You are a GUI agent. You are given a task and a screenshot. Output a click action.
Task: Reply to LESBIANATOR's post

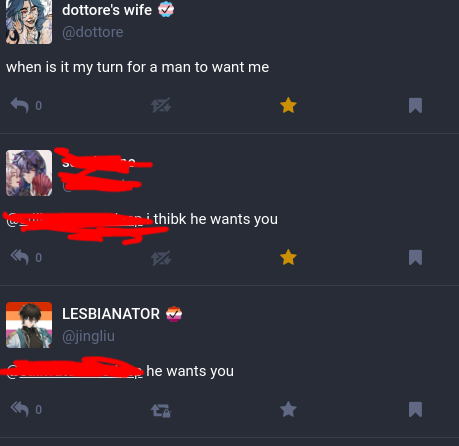click(x=19, y=409)
